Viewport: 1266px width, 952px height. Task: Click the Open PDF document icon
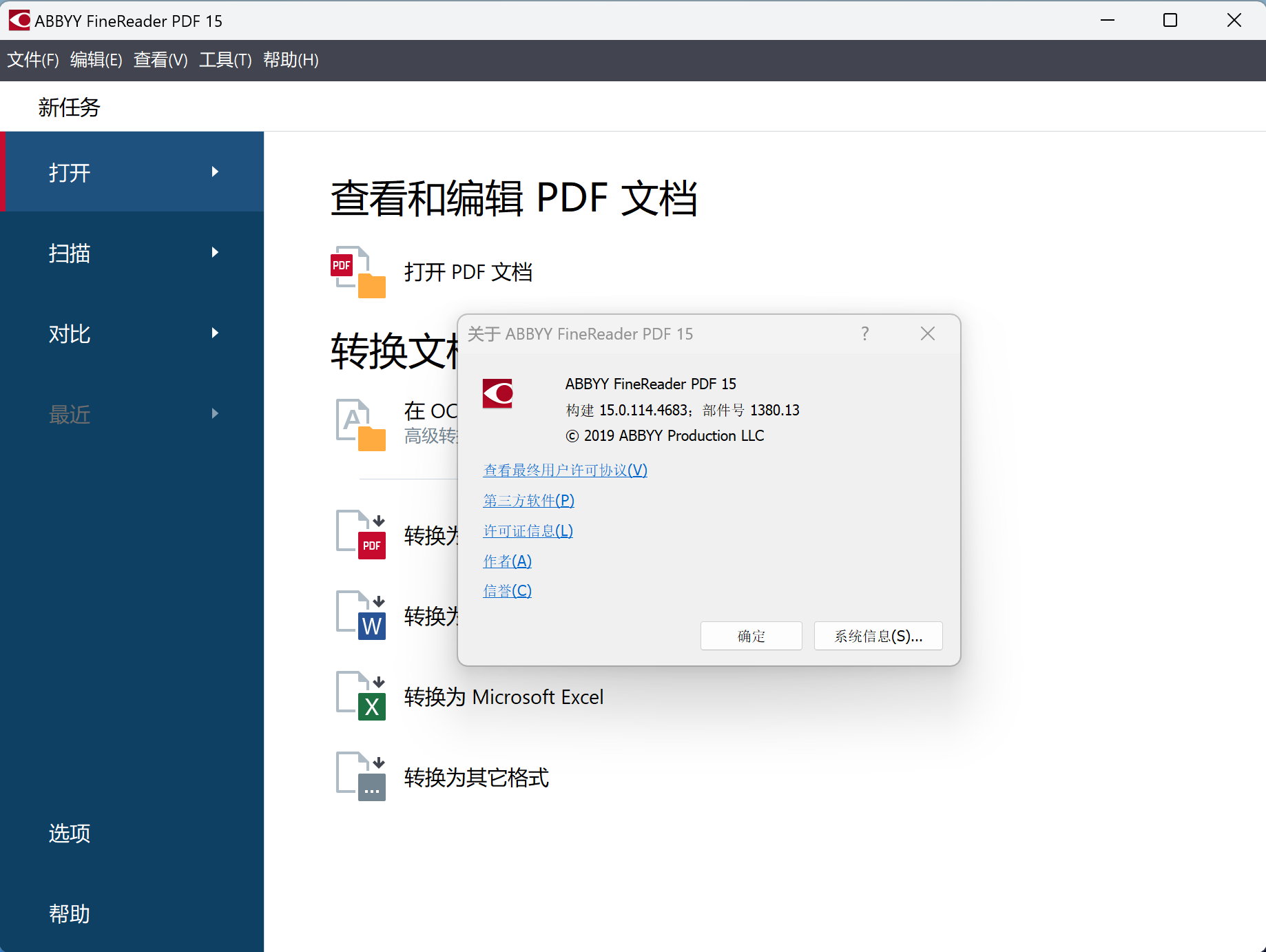tap(358, 272)
